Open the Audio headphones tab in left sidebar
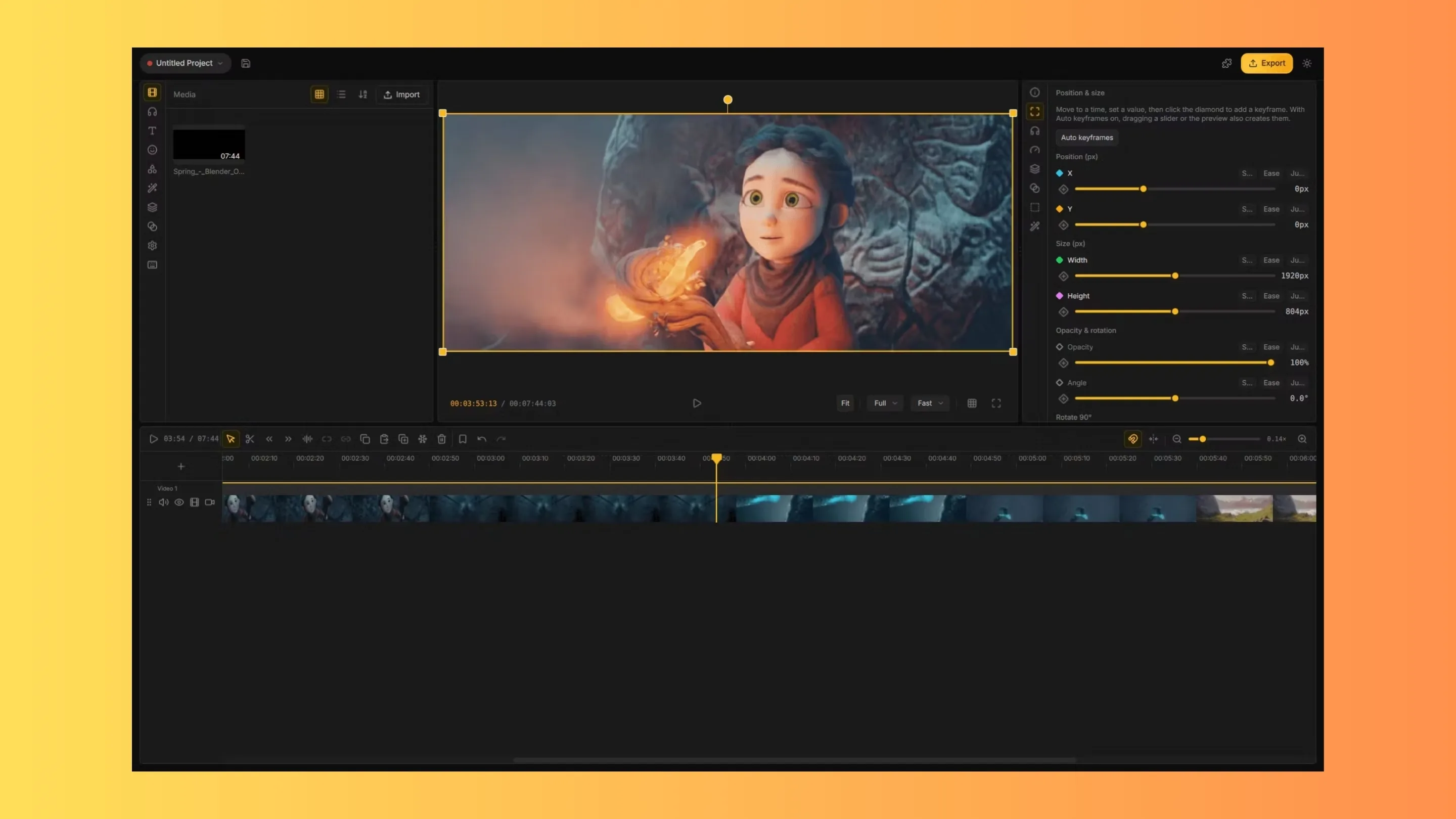This screenshot has height=819, width=1456. [152, 111]
